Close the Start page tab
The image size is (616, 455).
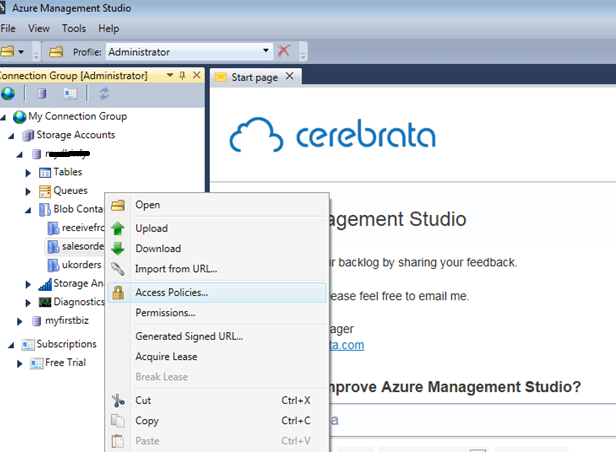[x=290, y=76]
